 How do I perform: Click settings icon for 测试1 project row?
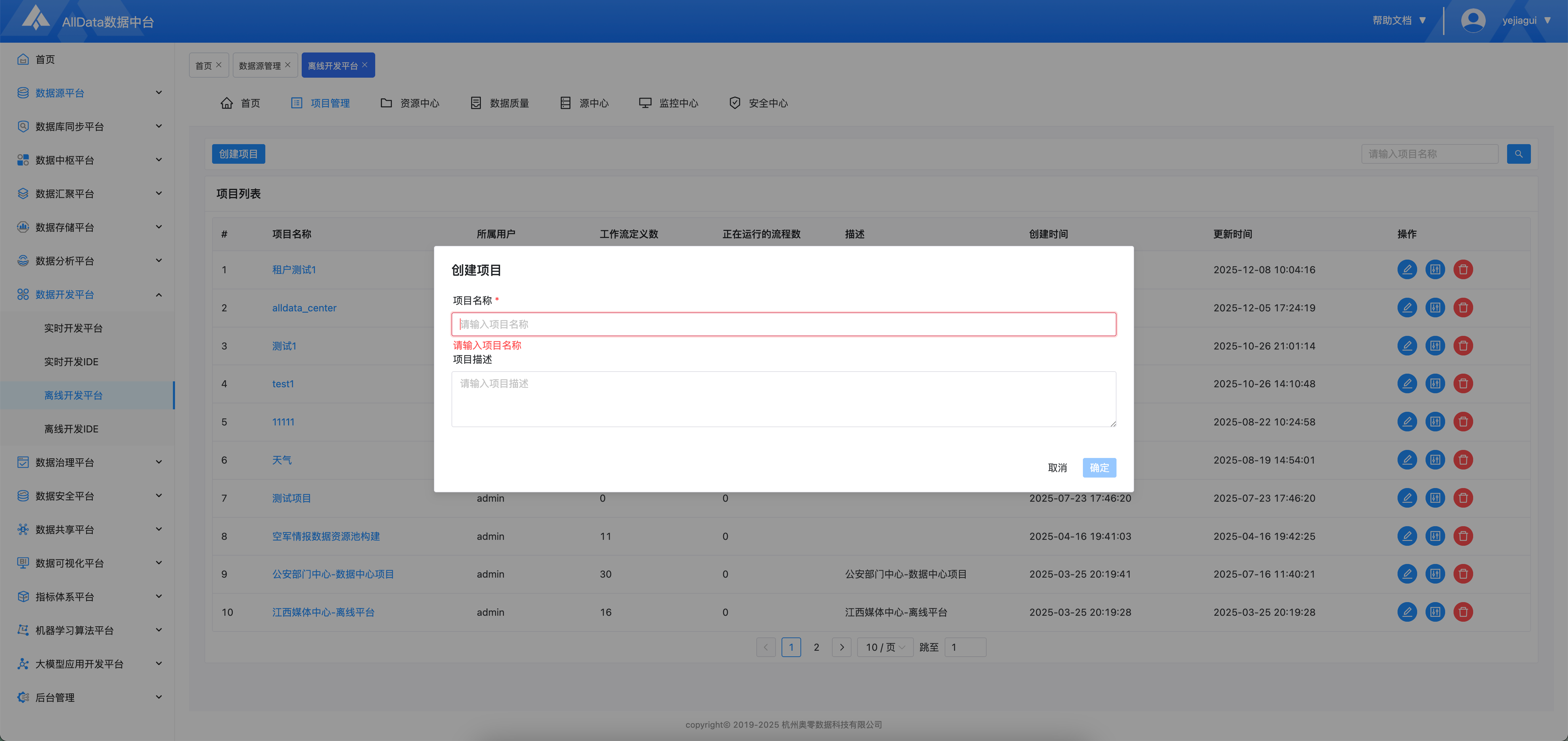(1435, 346)
